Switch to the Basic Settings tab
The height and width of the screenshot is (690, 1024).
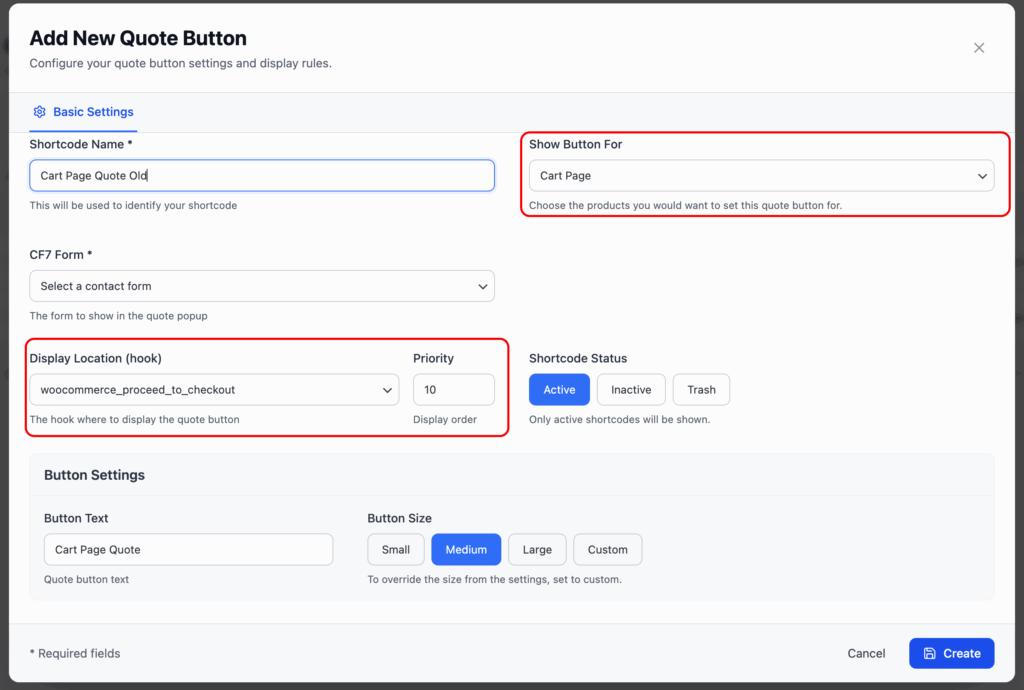click(92, 112)
